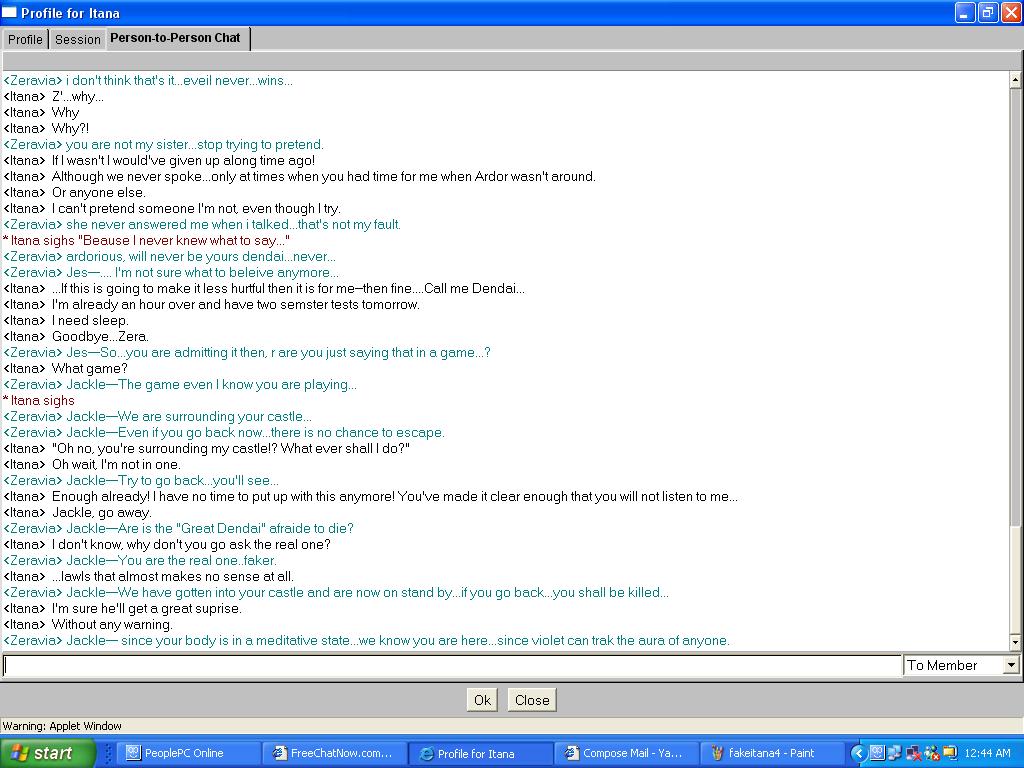
Task: Click Profile for Itana taskbar button
Action: (482, 753)
